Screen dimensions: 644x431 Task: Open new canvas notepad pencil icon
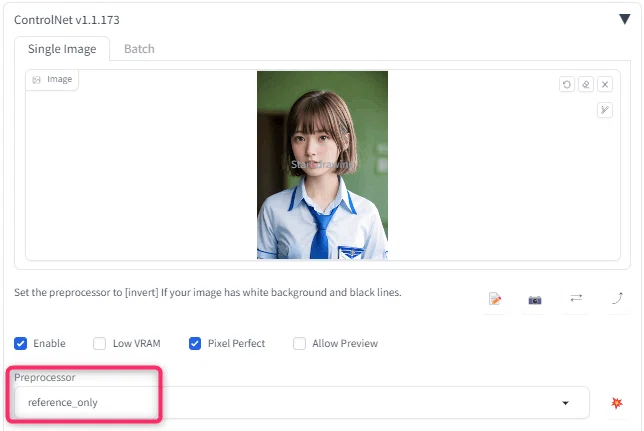495,299
